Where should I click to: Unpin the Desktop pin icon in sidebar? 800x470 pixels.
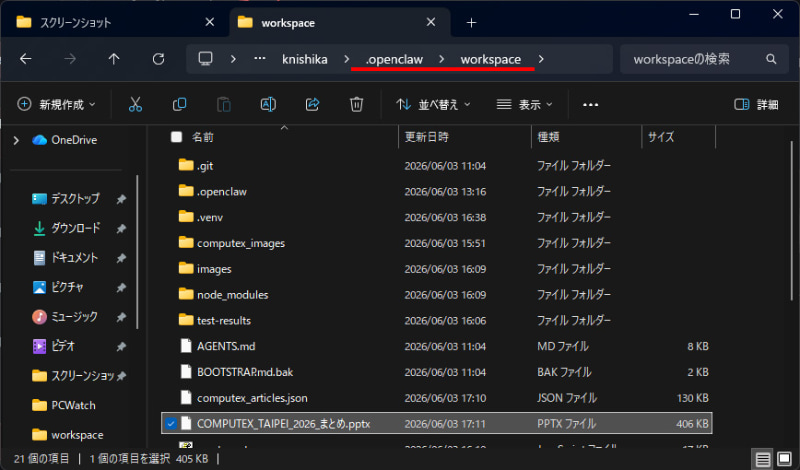121,199
